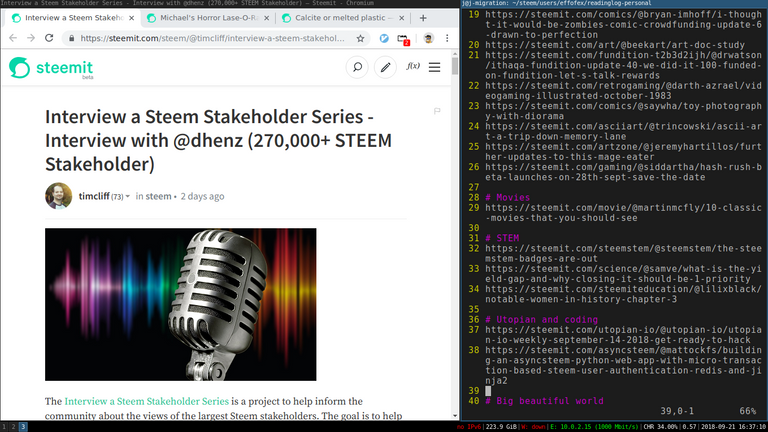Follow the Interview a Steem Stakeholder Series link
Screen dimensions: 768x432
point(146,401)
